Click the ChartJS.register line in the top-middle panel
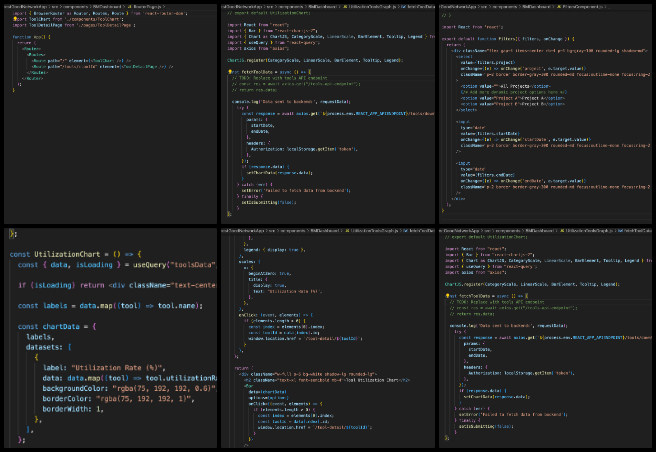 pos(315,60)
